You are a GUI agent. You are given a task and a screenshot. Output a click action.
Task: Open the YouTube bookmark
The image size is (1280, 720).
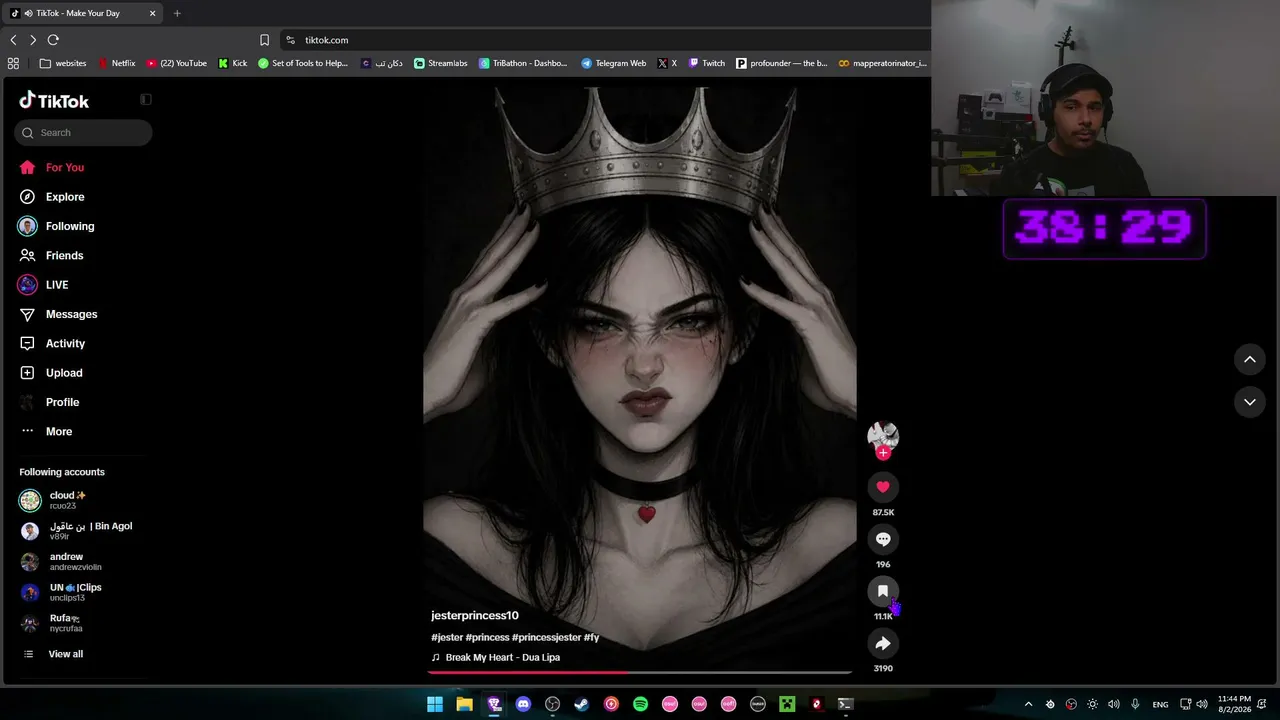click(176, 63)
